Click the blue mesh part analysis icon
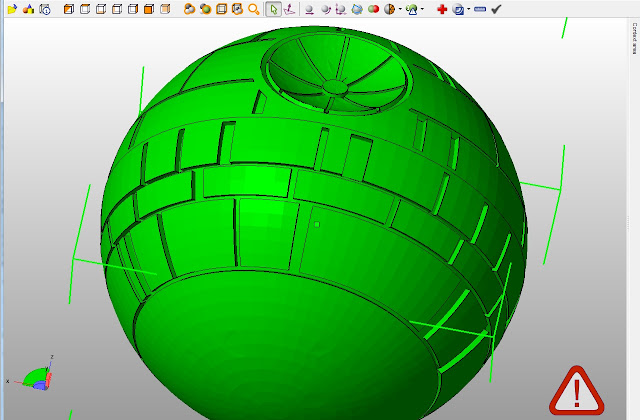 [357, 9]
